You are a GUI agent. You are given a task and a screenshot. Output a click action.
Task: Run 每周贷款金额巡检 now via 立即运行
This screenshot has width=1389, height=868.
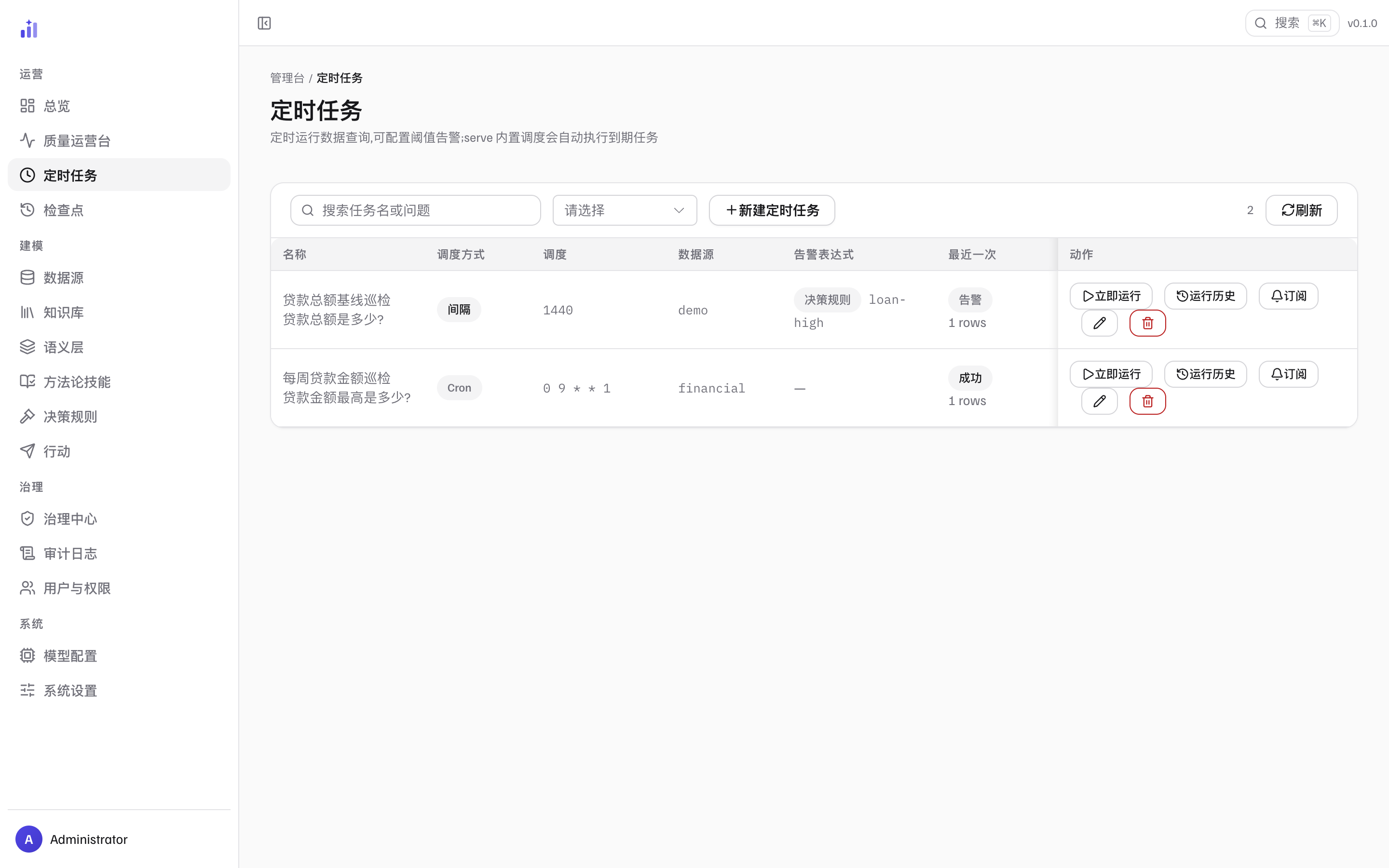[x=1111, y=374]
